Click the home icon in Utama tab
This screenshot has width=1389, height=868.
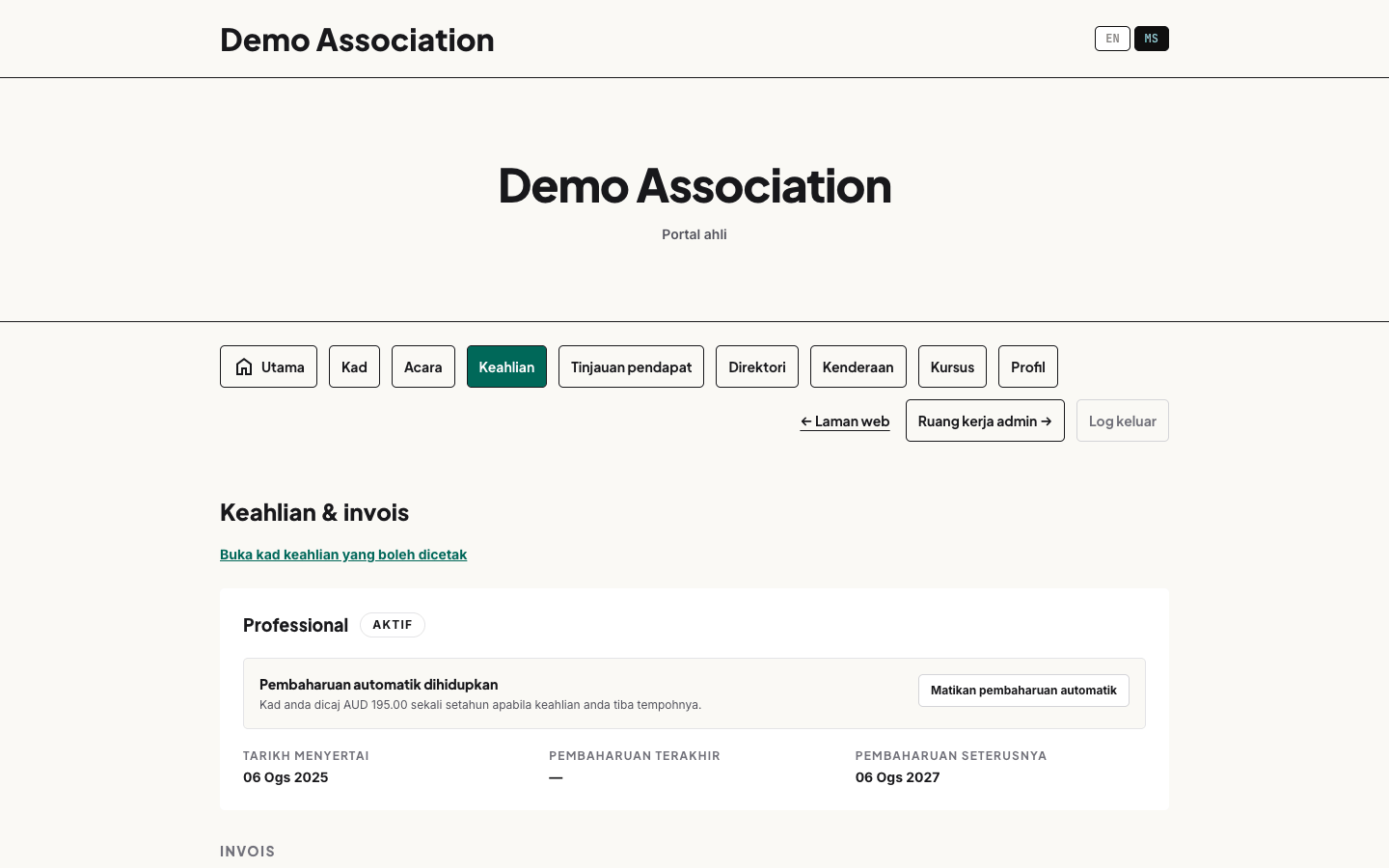coord(244,366)
